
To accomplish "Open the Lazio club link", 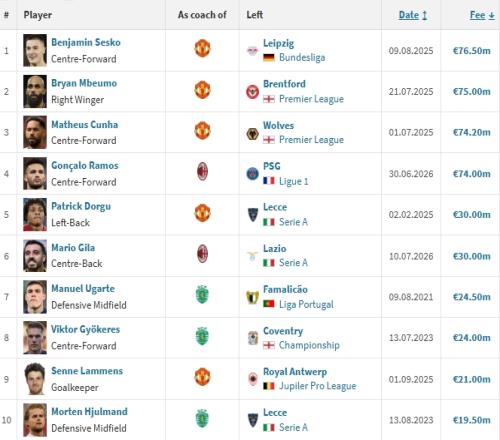I will pos(275,248).
